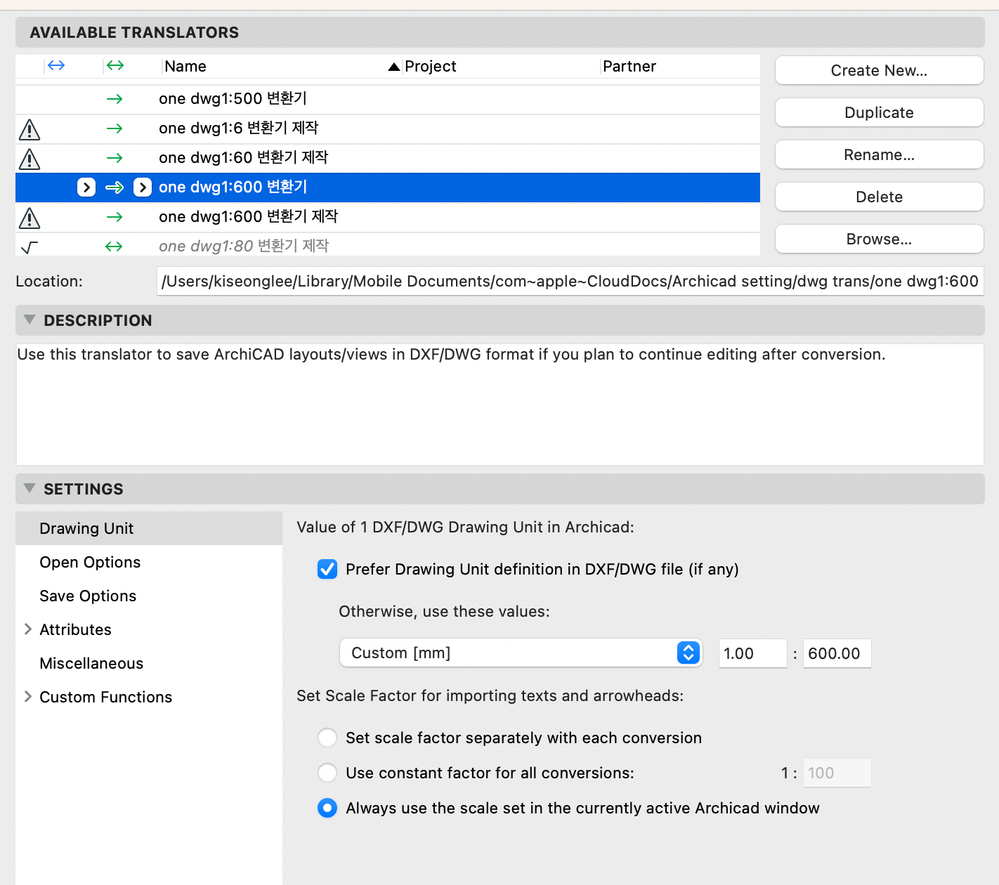Select Save Options in the settings sidebar

(86, 595)
